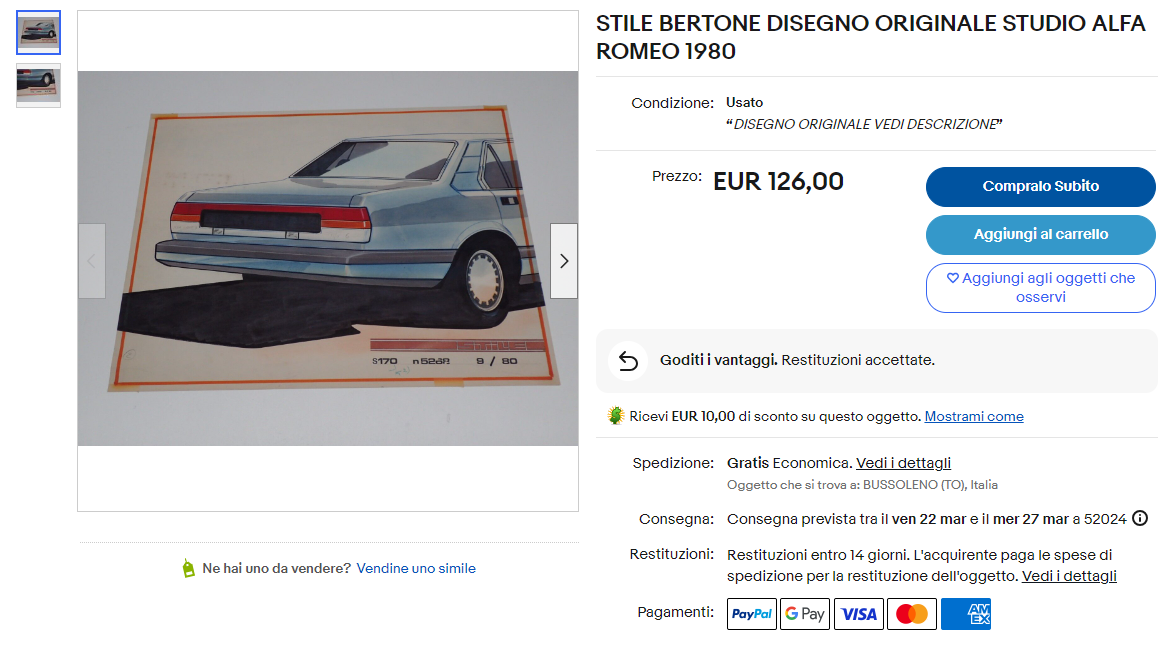
Task: Click Aggiungi al carrello button
Action: [1040, 235]
